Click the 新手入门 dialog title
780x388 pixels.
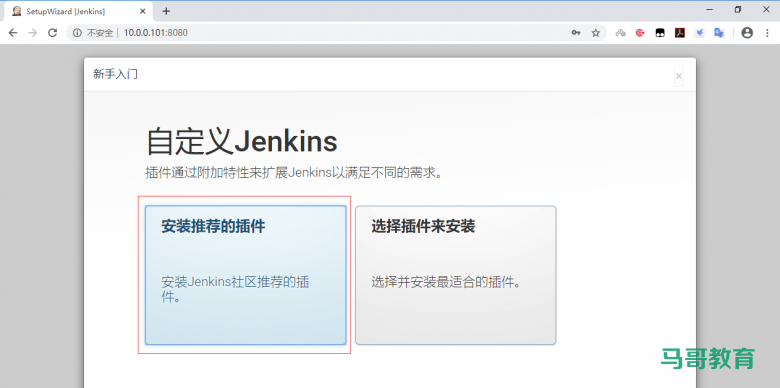coord(115,75)
